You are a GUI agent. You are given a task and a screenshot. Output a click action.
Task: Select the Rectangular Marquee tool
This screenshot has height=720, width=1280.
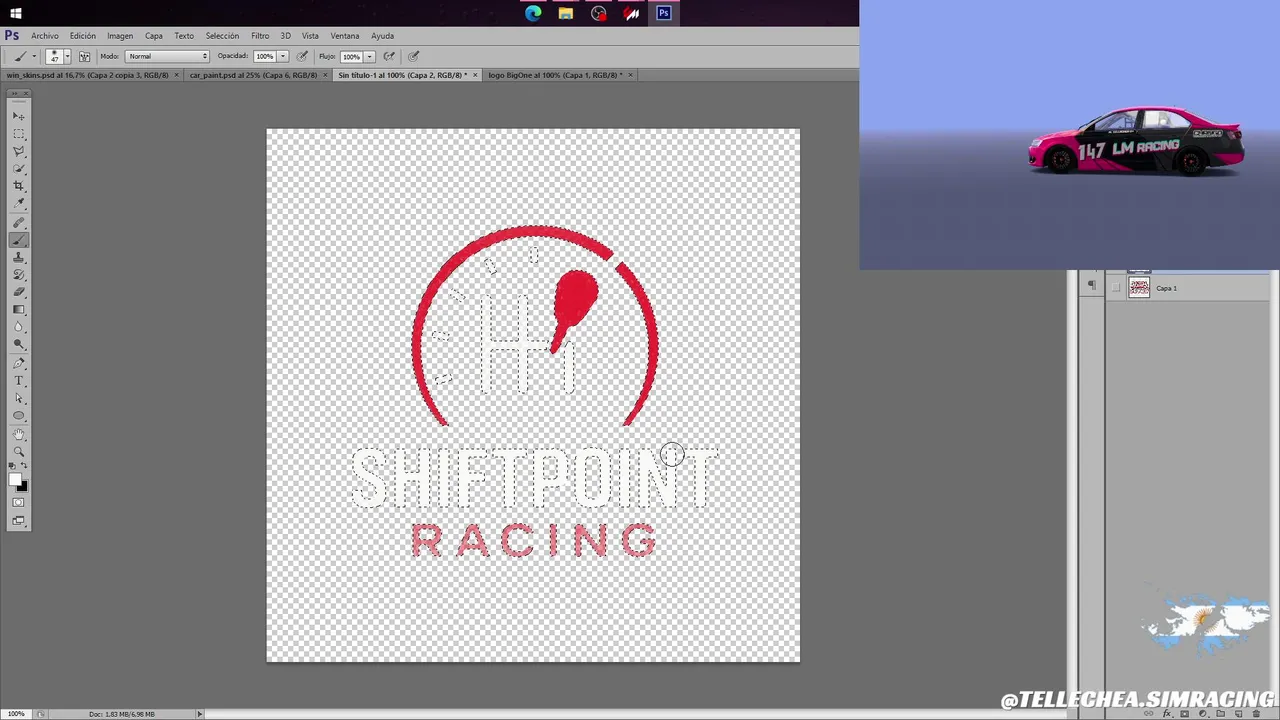pyautogui.click(x=19, y=134)
